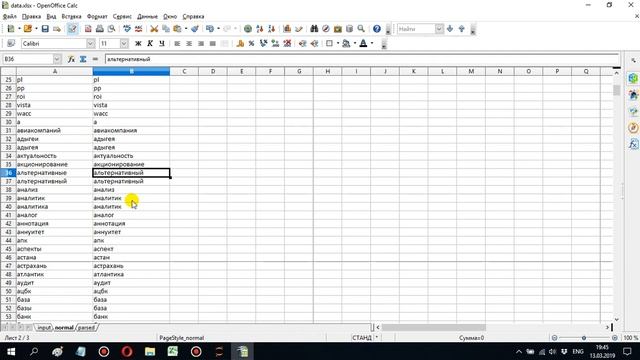Image resolution: width=640 pixels, height=360 pixels.
Task: Open a file with the folder icon
Action: click(x=28, y=29)
